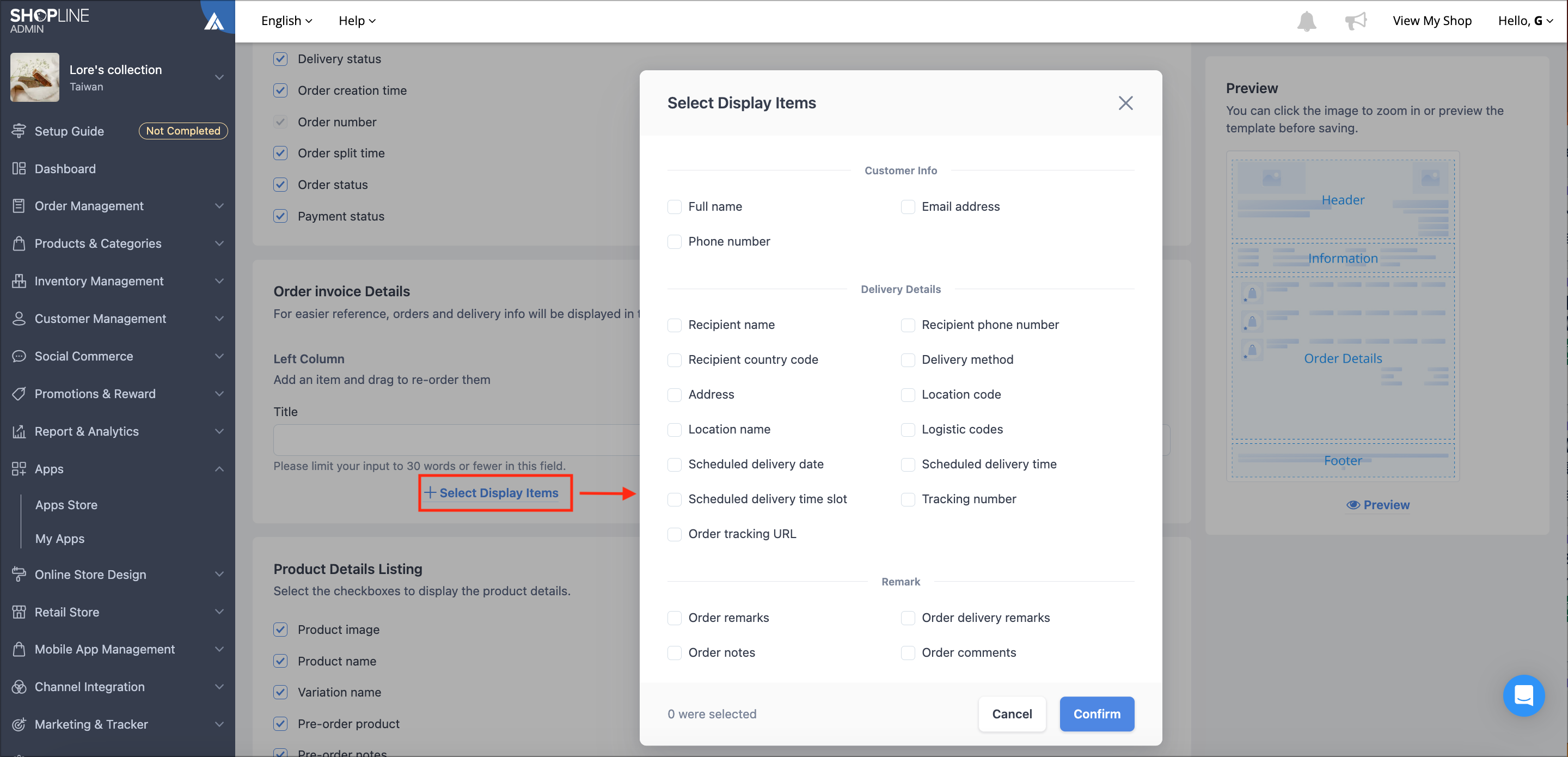Check the Order remarks checkbox
The width and height of the screenshot is (1568, 757).
674,618
